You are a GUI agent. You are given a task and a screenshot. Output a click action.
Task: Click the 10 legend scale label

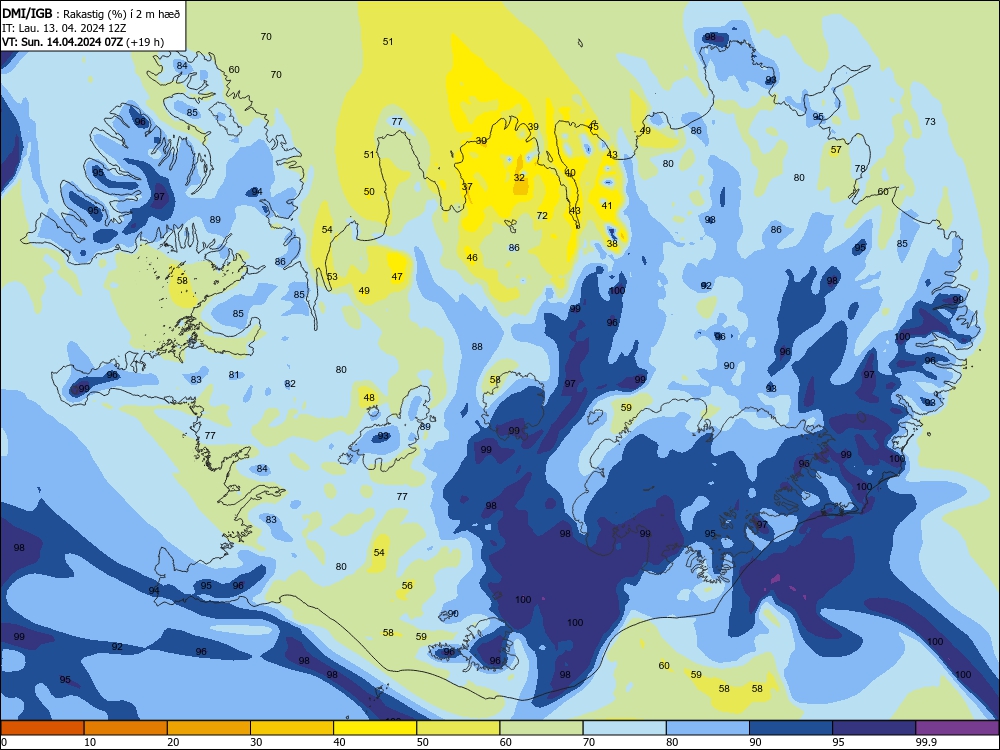point(90,742)
